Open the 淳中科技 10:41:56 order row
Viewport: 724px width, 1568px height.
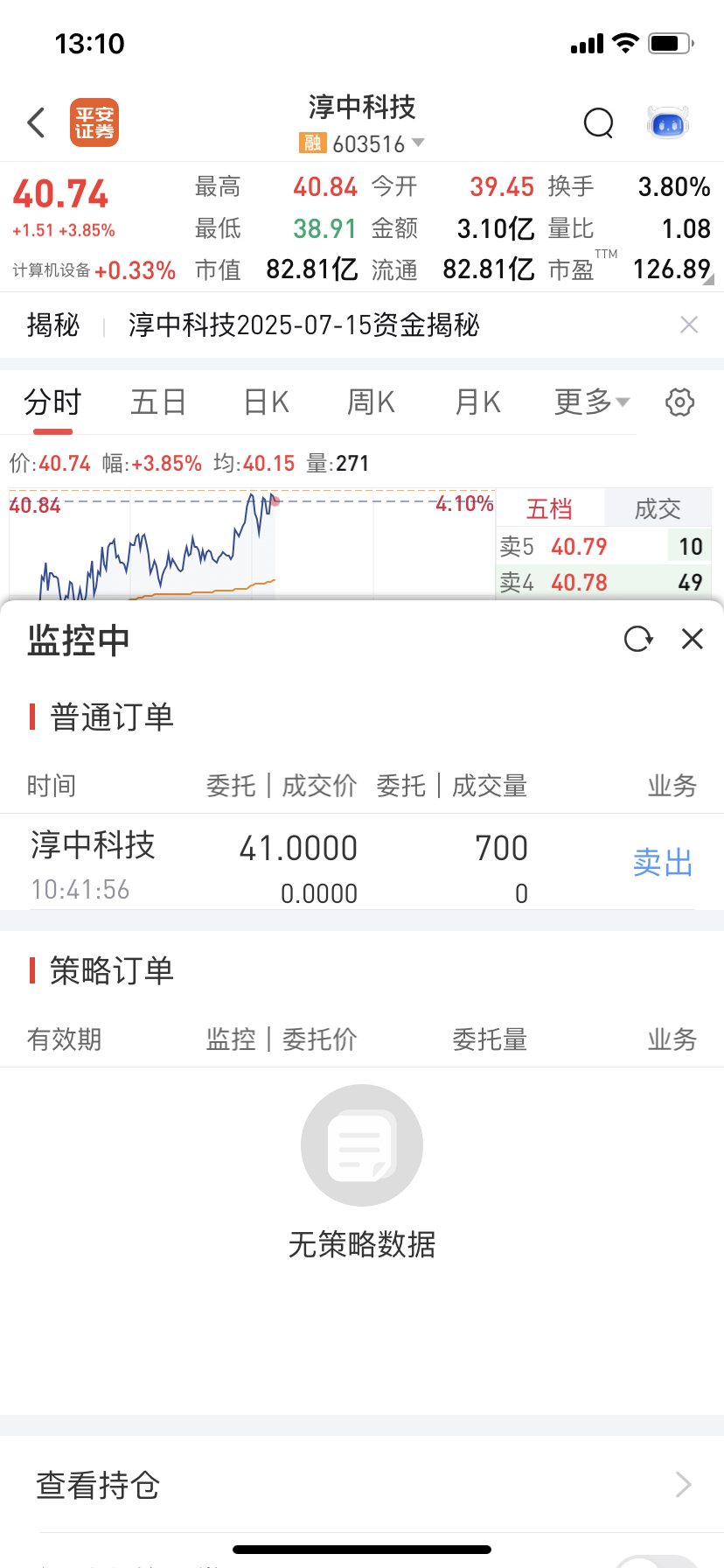click(362, 862)
